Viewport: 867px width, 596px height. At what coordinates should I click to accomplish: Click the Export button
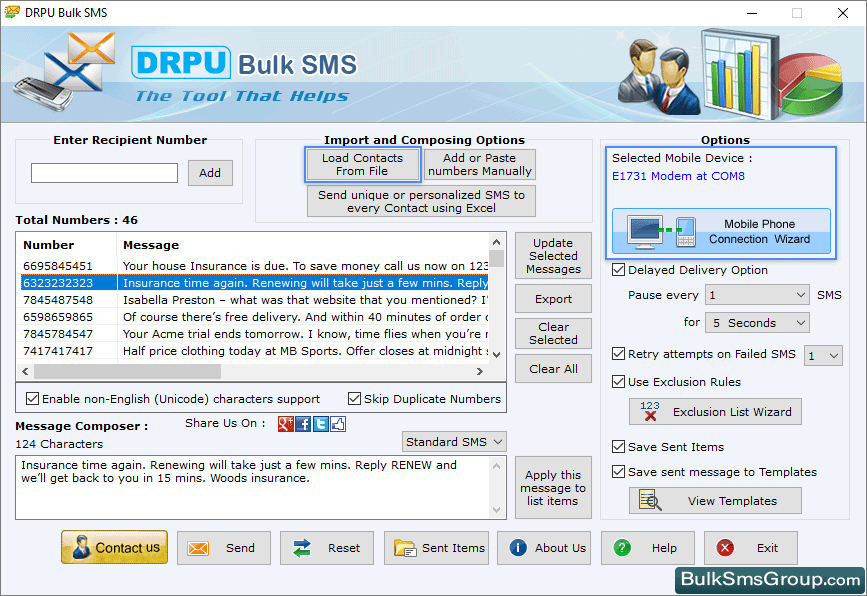[x=553, y=299]
